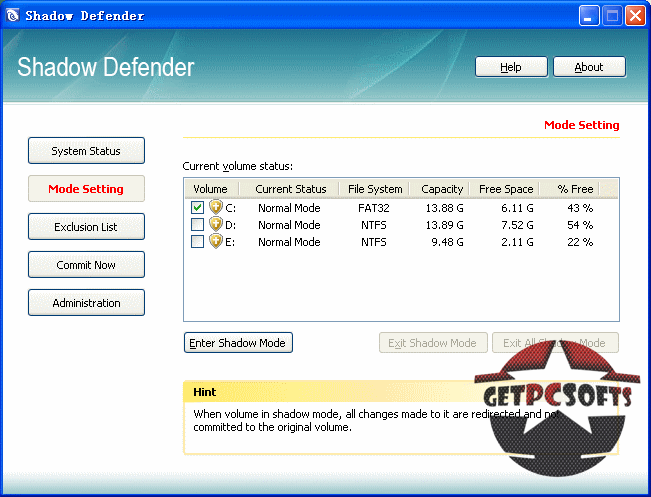Click the 22 % free value
The height and width of the screenshot is (497, 651).
(x=580, y=242)
